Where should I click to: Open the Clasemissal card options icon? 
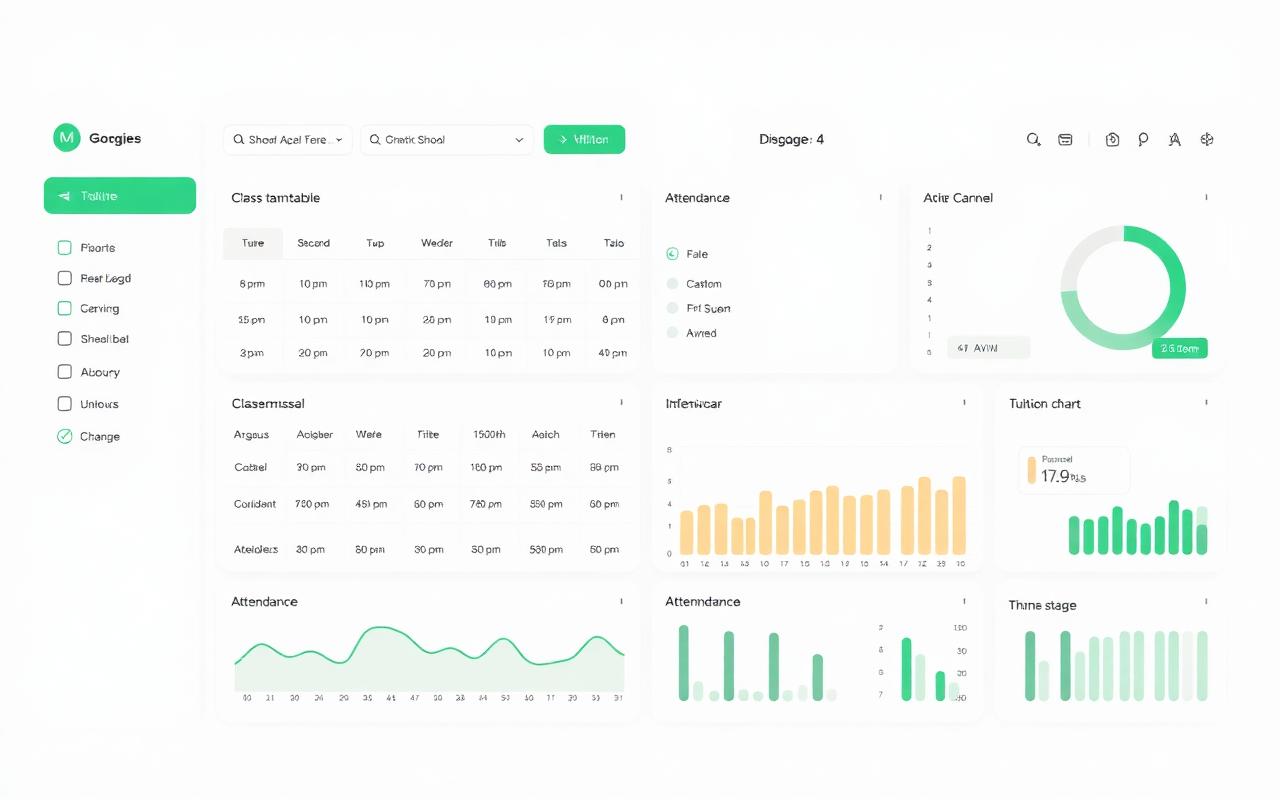(x=621, y=402)
